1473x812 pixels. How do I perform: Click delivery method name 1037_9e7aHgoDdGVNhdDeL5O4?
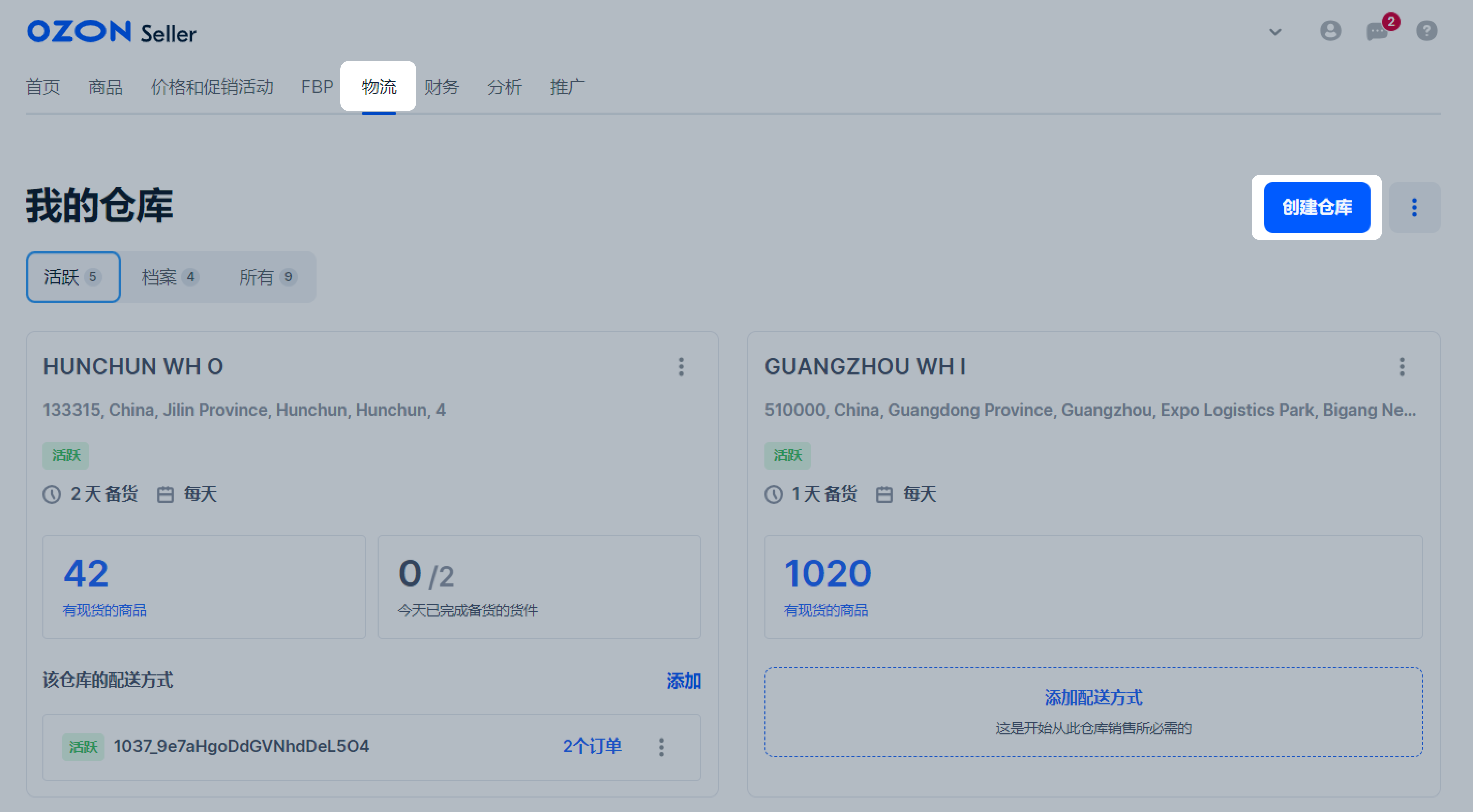click(241, 746)
